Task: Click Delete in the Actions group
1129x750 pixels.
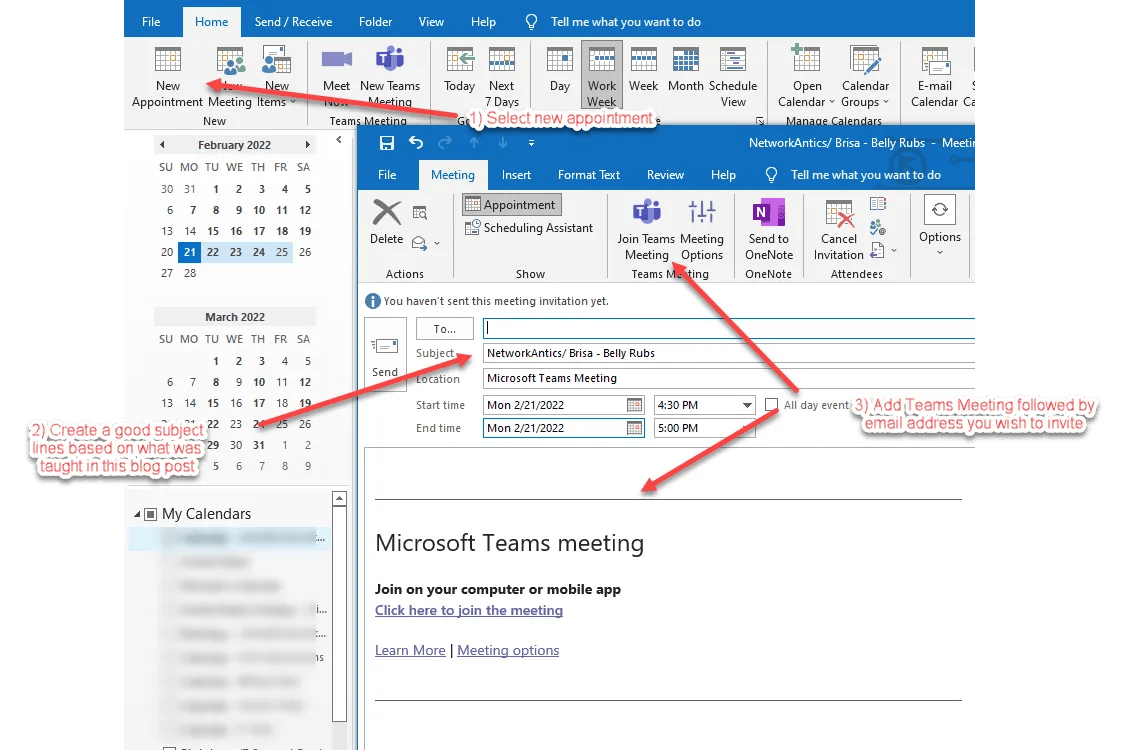Action: coord(387,223)
